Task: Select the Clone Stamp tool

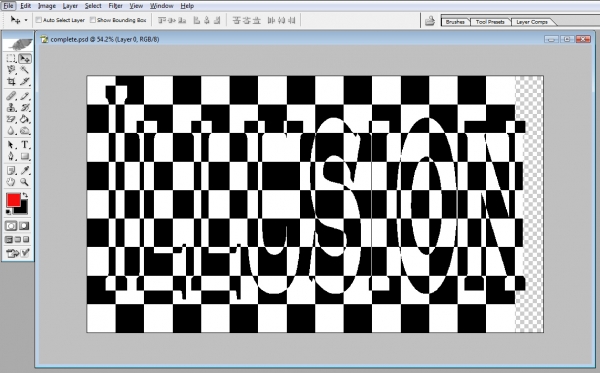Action: click(x=11, y=108)
